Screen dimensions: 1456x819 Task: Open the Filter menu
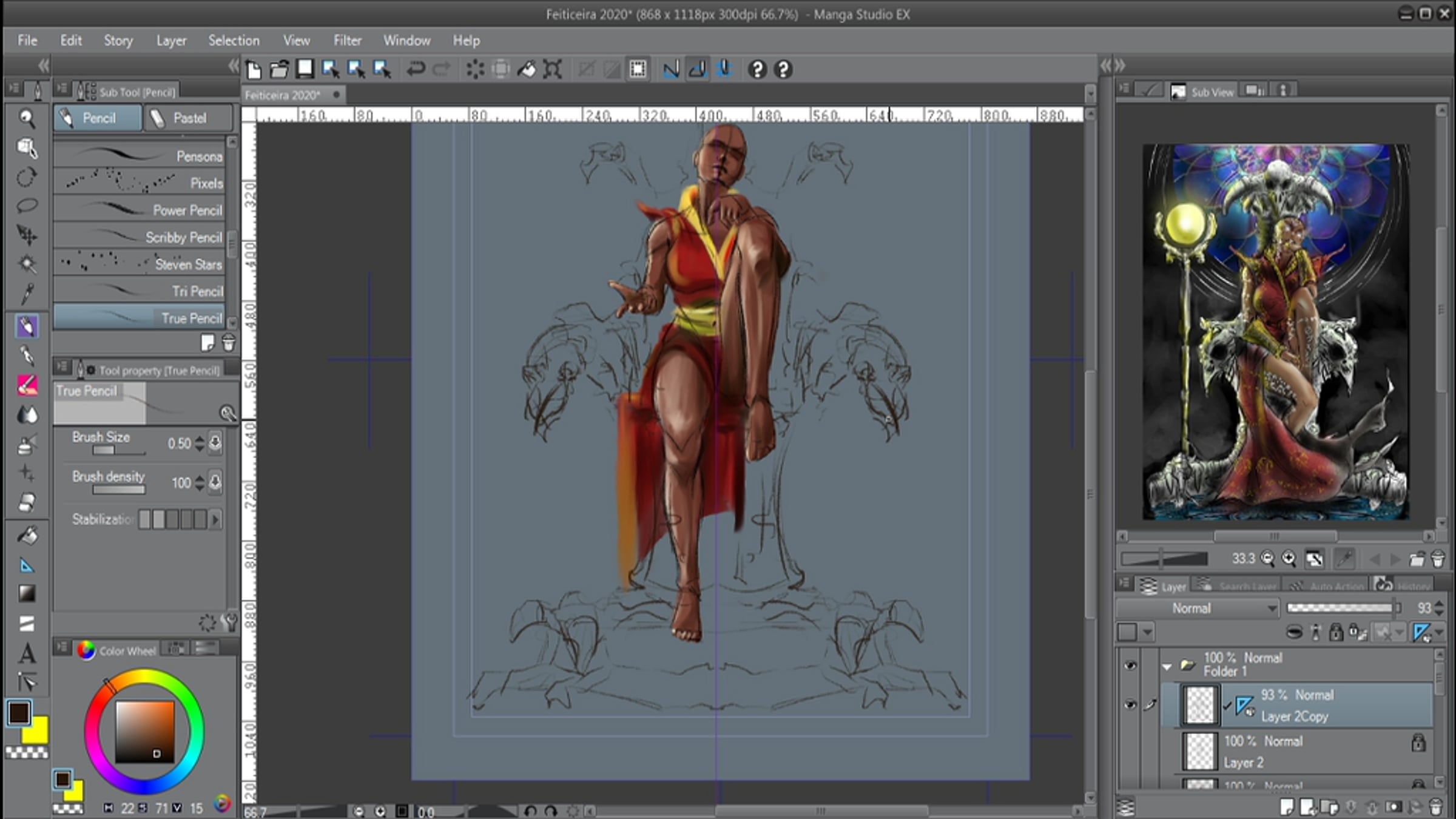(x=347, y=41)
